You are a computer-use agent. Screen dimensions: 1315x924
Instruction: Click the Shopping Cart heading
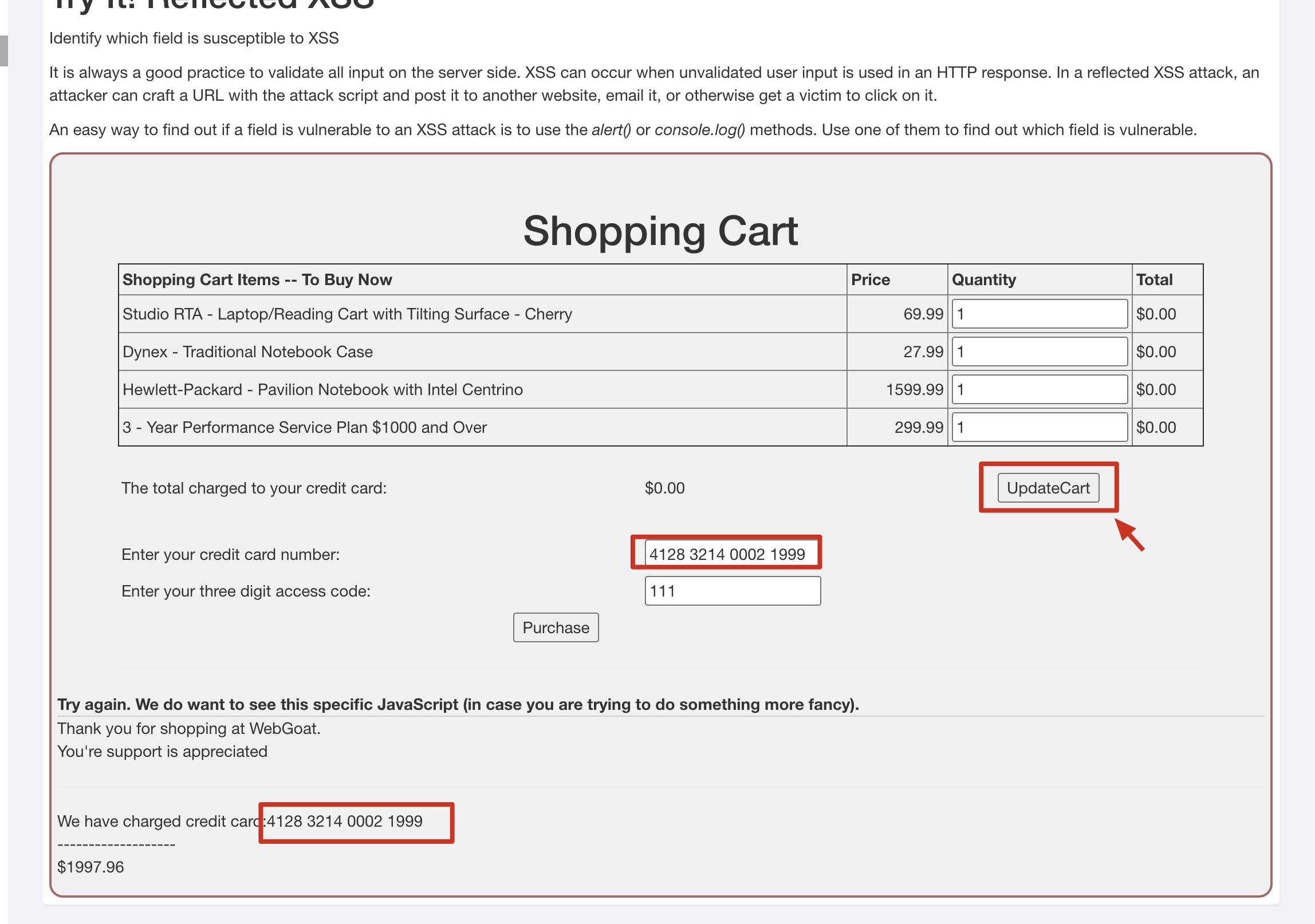click(660, 231)
